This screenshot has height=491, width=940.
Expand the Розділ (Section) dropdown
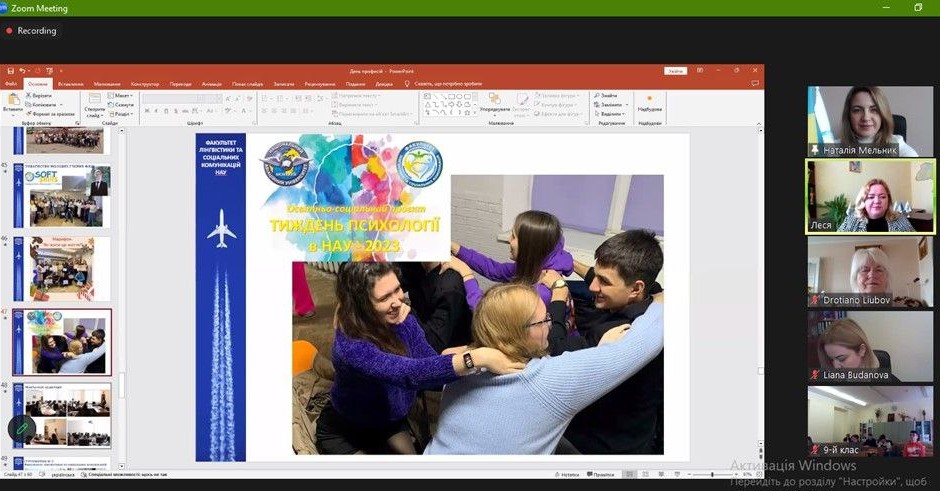(x=124, y=114)
